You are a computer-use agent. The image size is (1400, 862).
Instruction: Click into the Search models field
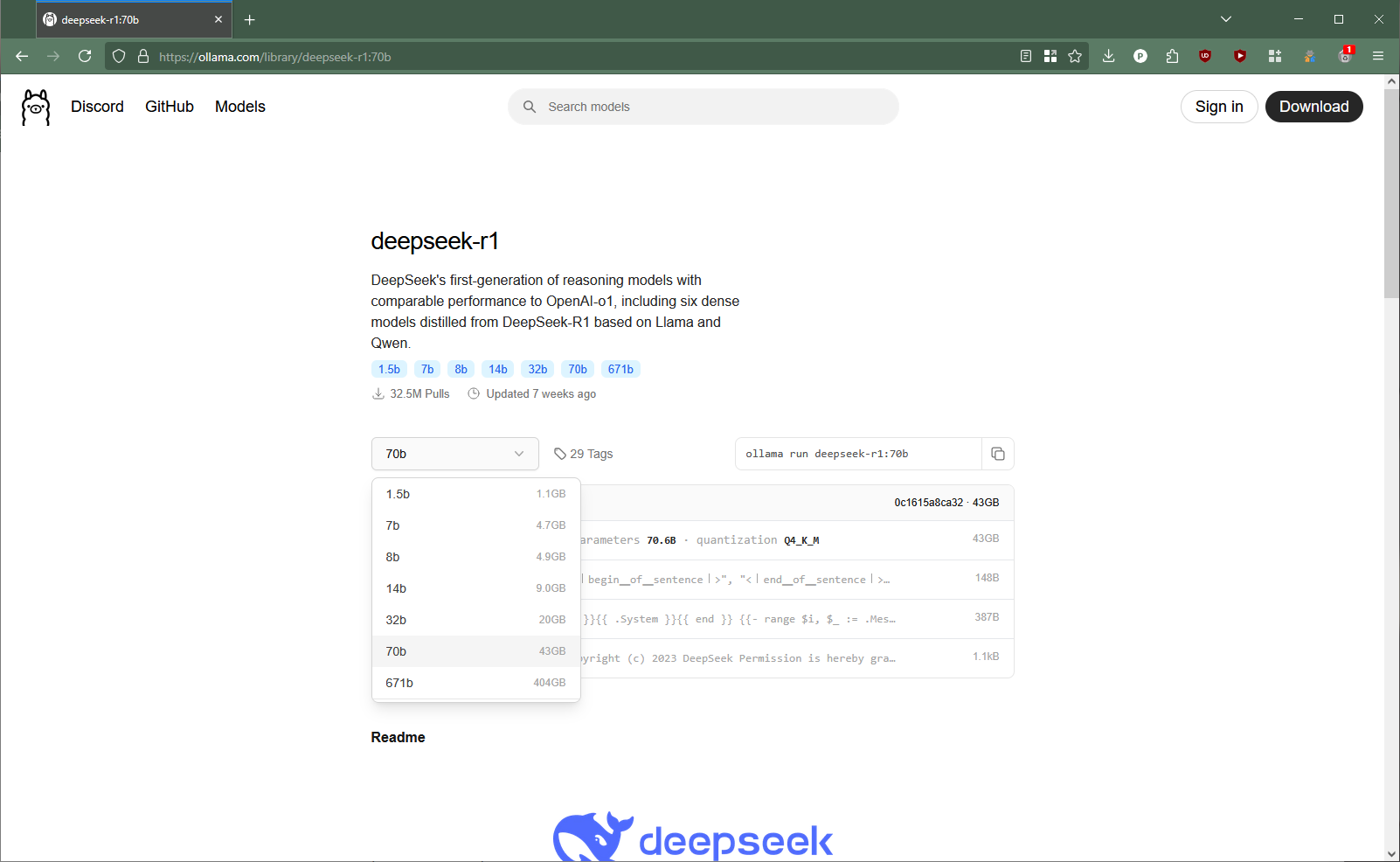(703, 107)
